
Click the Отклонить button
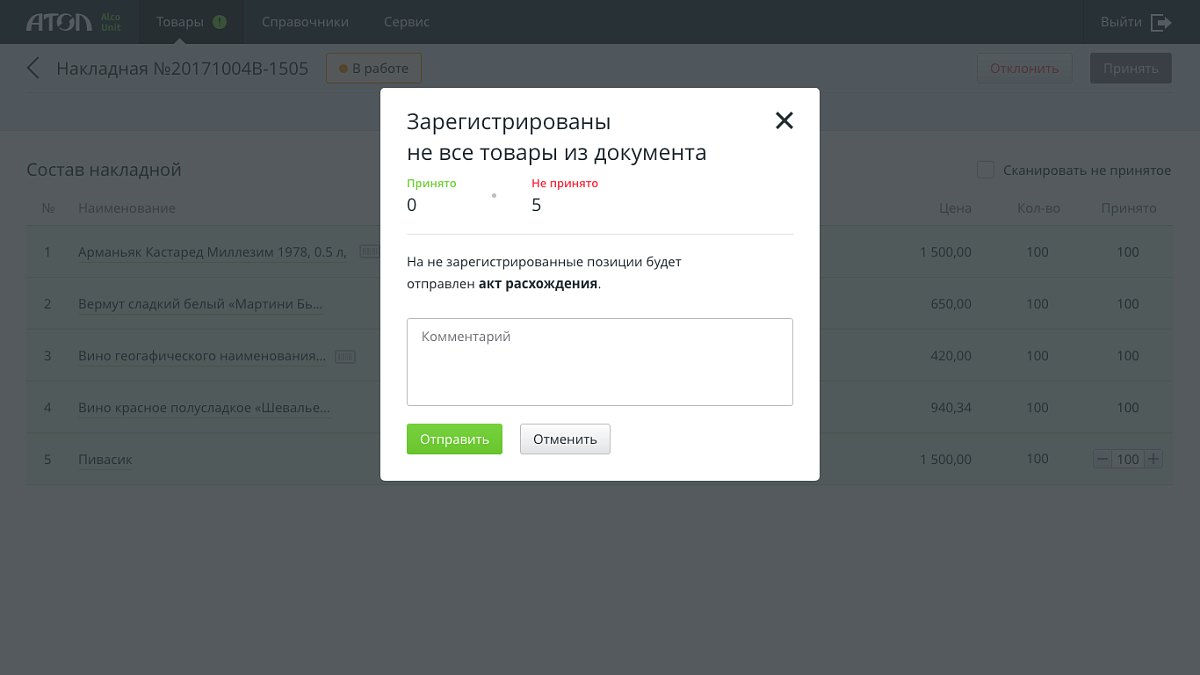(x=1024, y=69)
